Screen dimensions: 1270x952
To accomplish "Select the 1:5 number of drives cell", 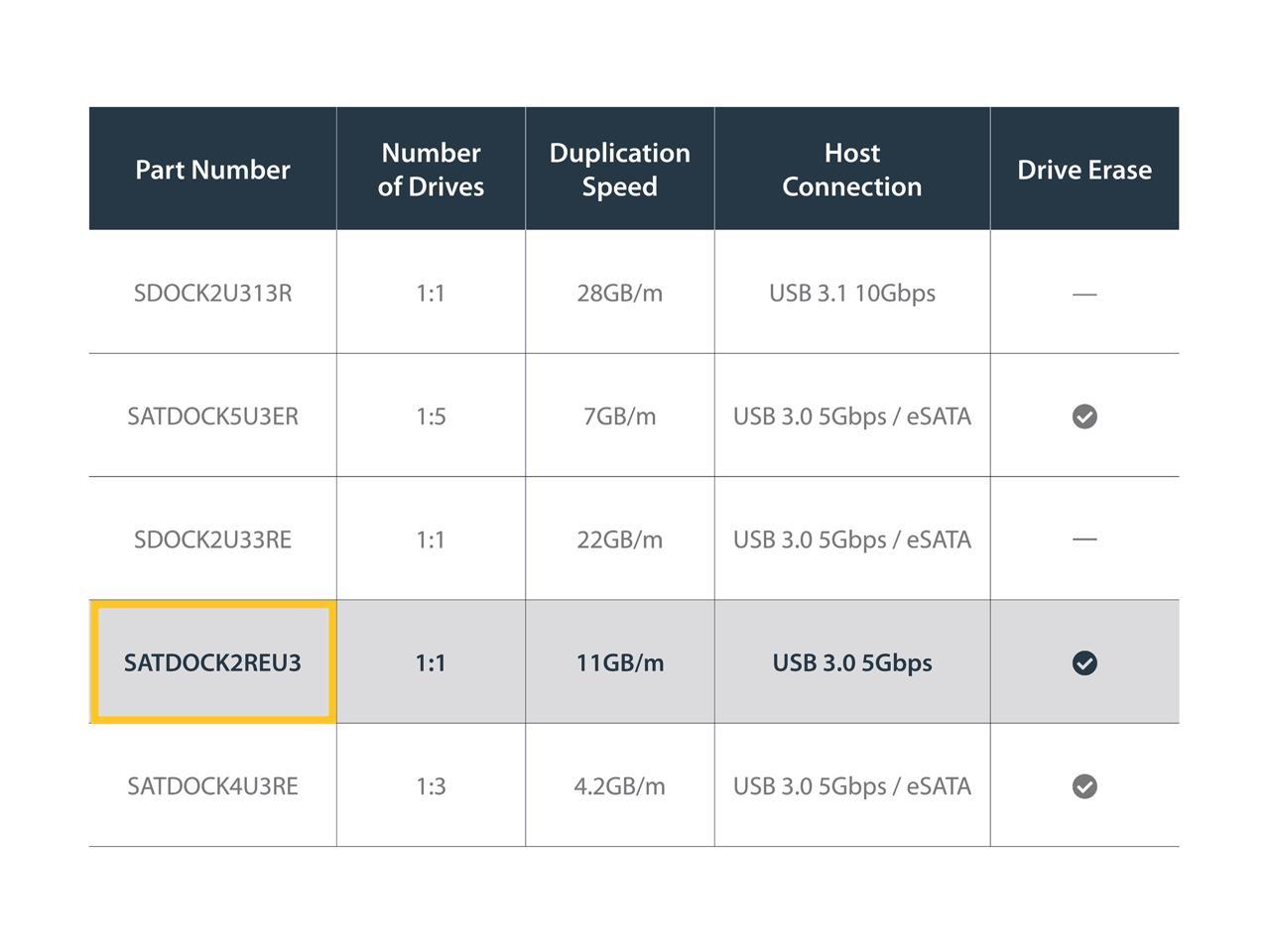I will (x=431, y=416).
